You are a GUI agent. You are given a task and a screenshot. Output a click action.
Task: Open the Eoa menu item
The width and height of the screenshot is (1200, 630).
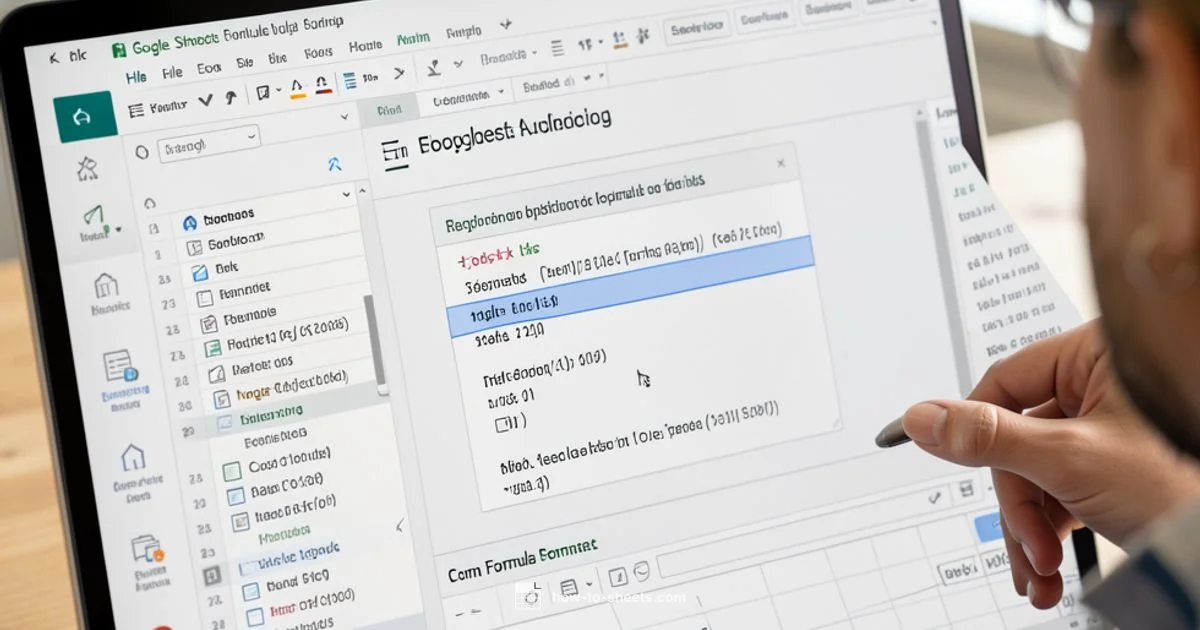[209, 68]
